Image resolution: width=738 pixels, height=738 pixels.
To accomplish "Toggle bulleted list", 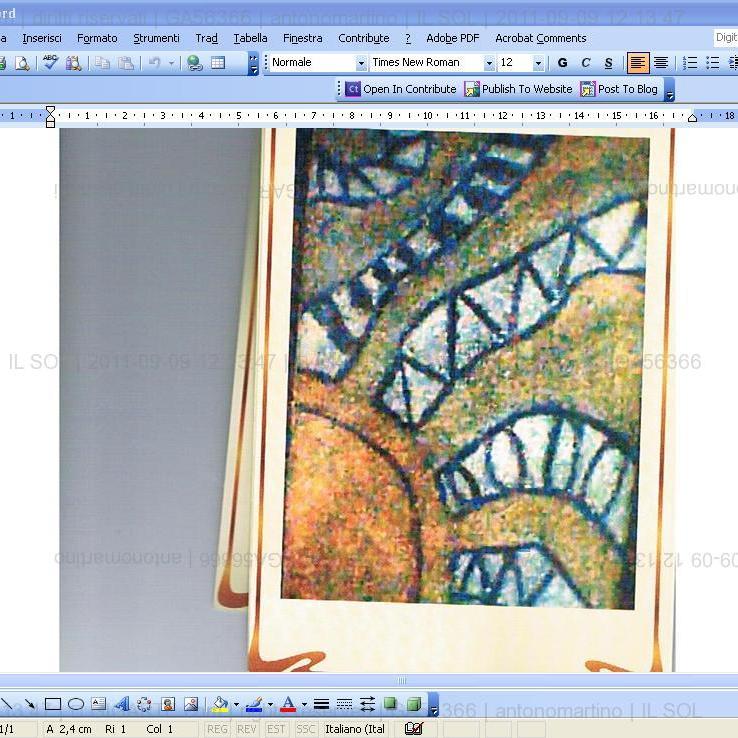I will [713, 63].
